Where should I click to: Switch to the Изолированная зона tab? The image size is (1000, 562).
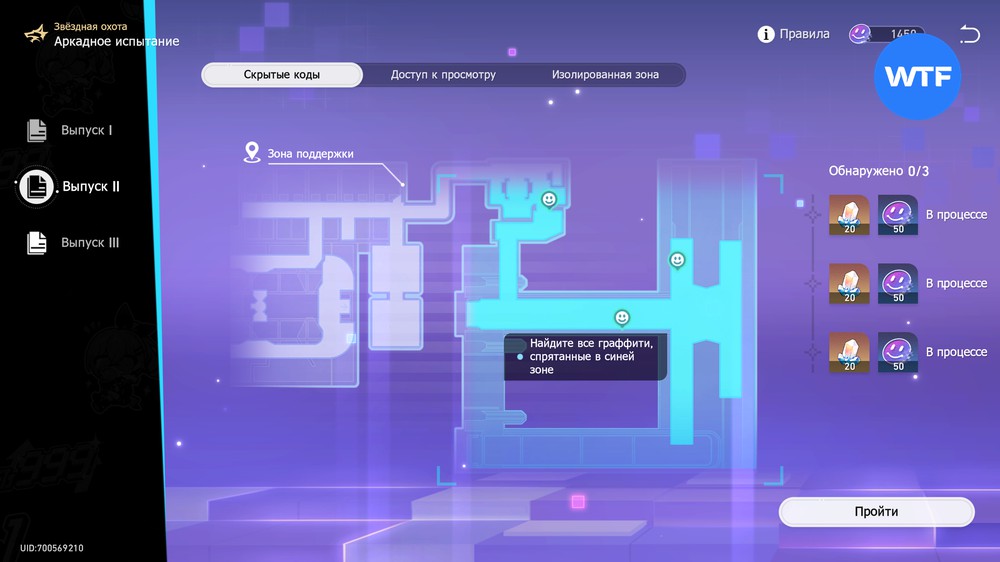(x=605, y=75)
